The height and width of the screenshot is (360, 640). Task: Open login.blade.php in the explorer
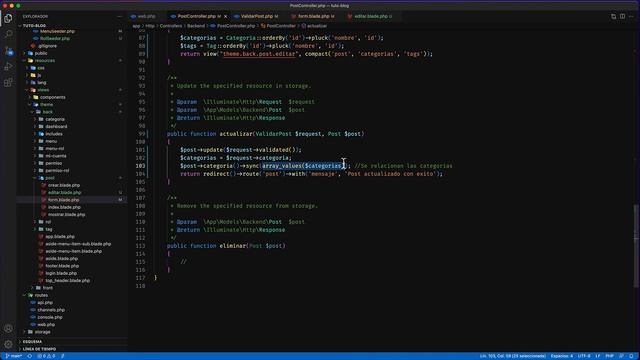pos(61,273)
